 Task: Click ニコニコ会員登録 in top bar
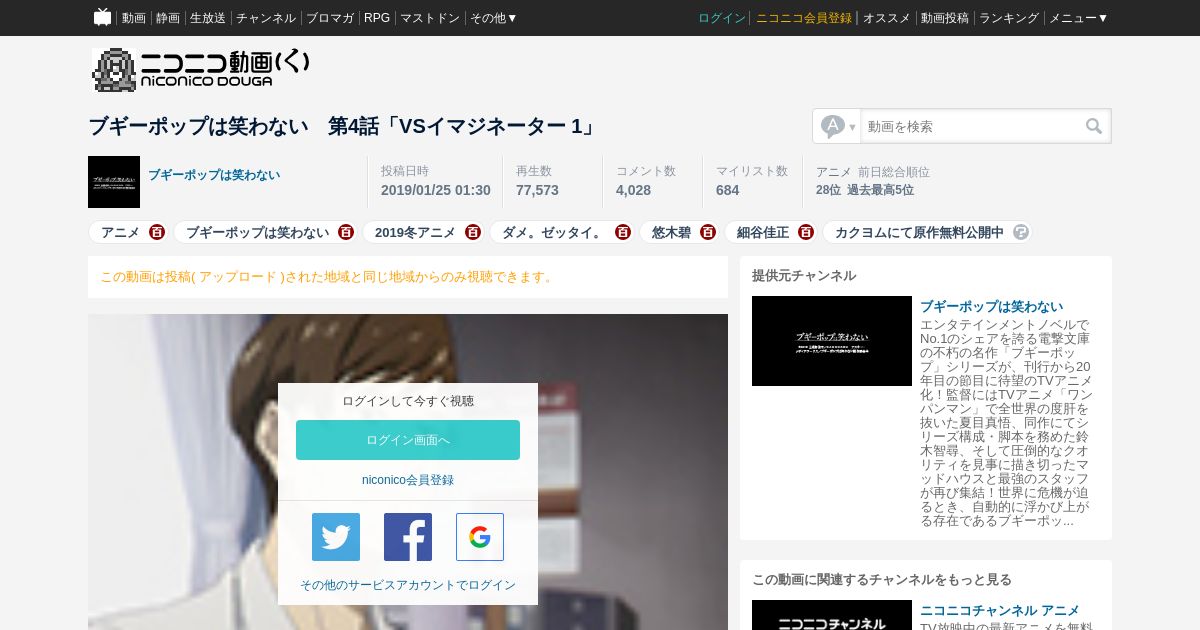[804, 18]
